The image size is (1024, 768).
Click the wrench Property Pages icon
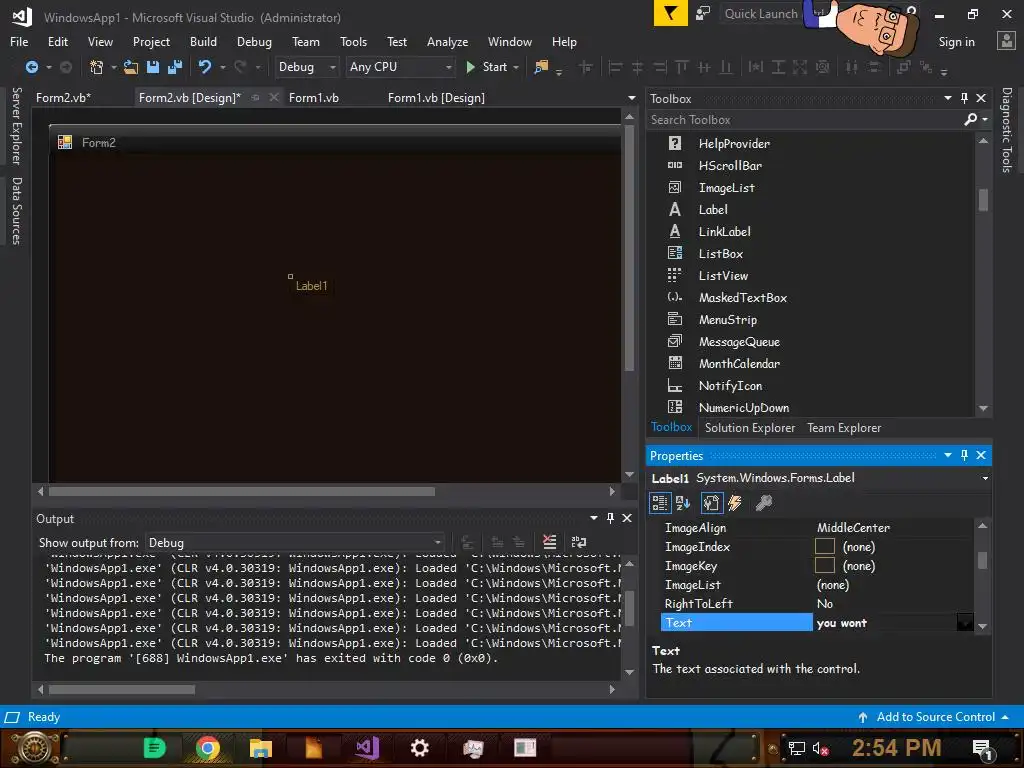(x=763, y=503)
